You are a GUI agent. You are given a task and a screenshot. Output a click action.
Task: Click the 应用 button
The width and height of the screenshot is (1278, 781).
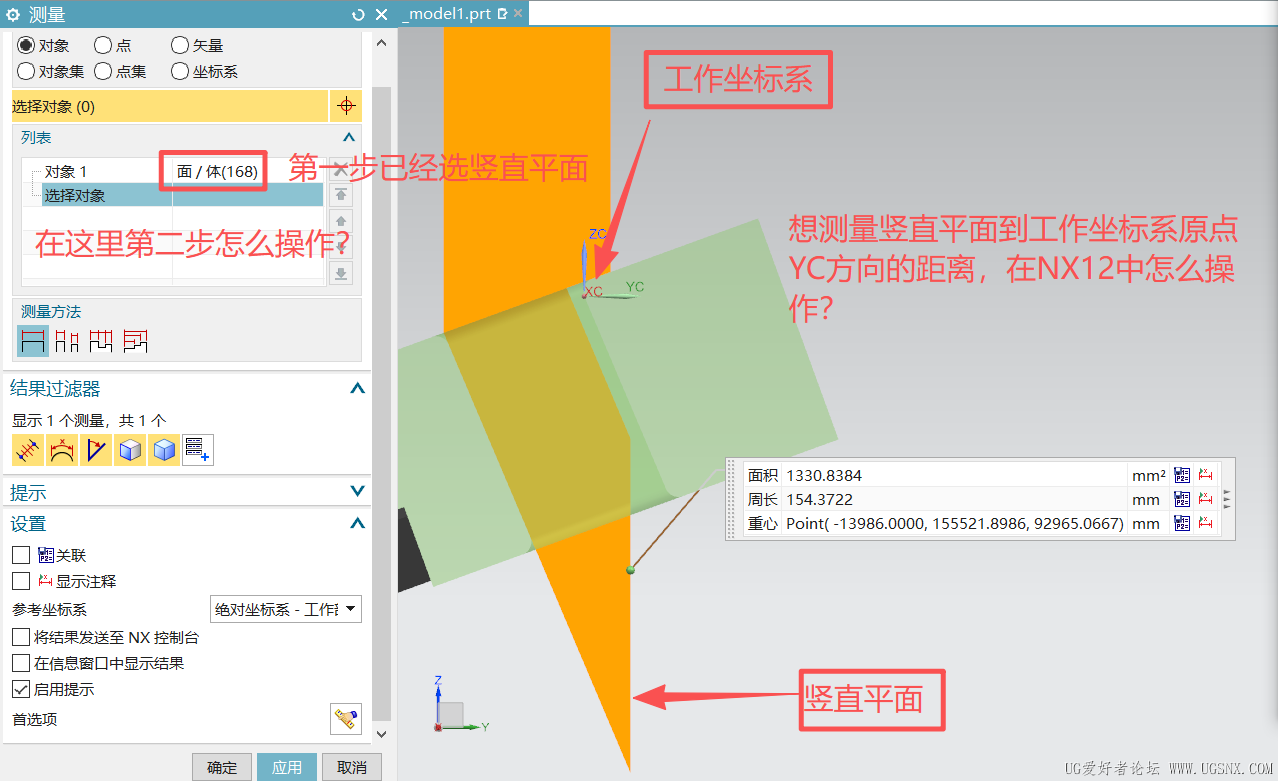point(287,767)
